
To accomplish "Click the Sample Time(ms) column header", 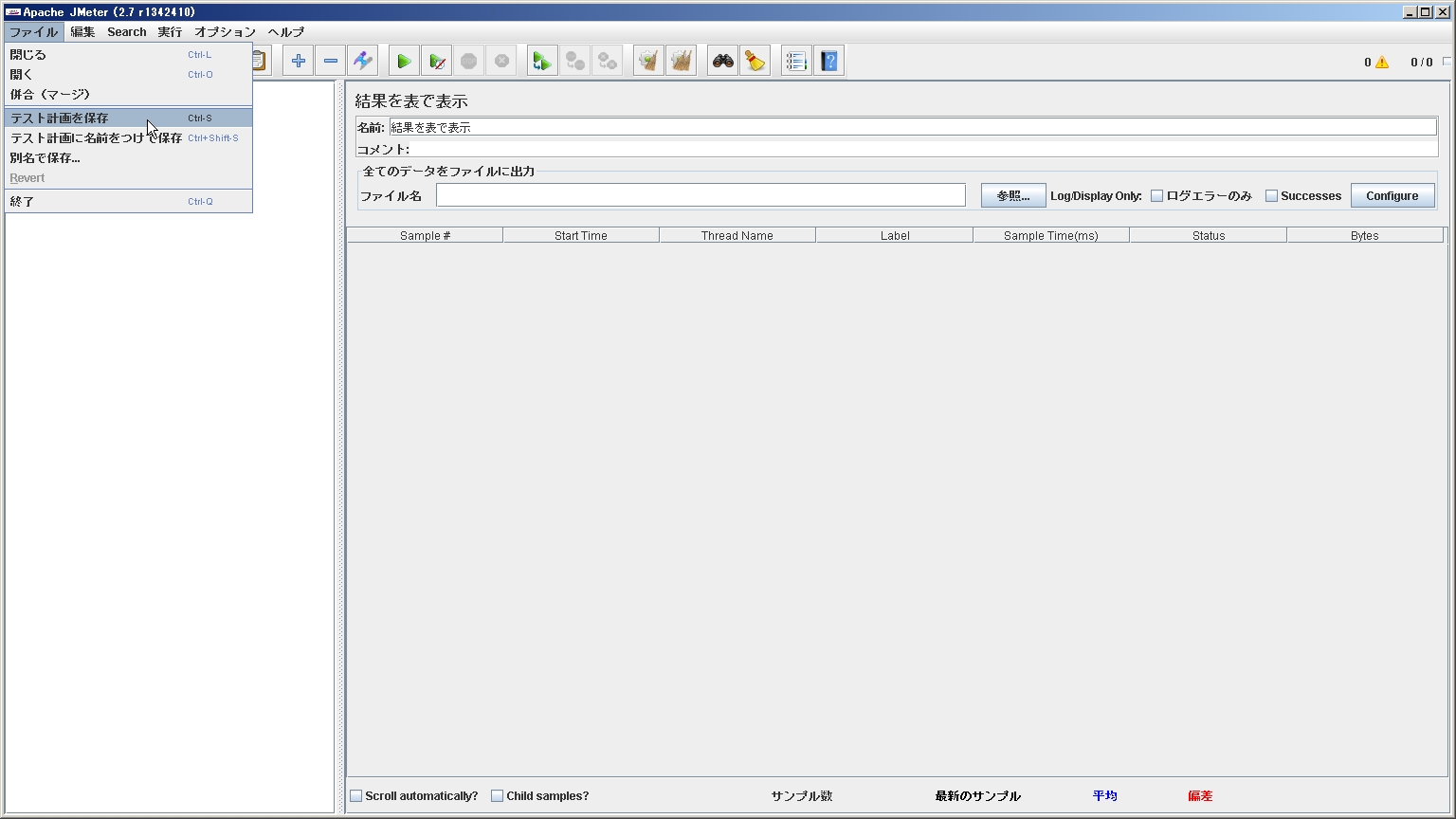I will coord(1051,236).
